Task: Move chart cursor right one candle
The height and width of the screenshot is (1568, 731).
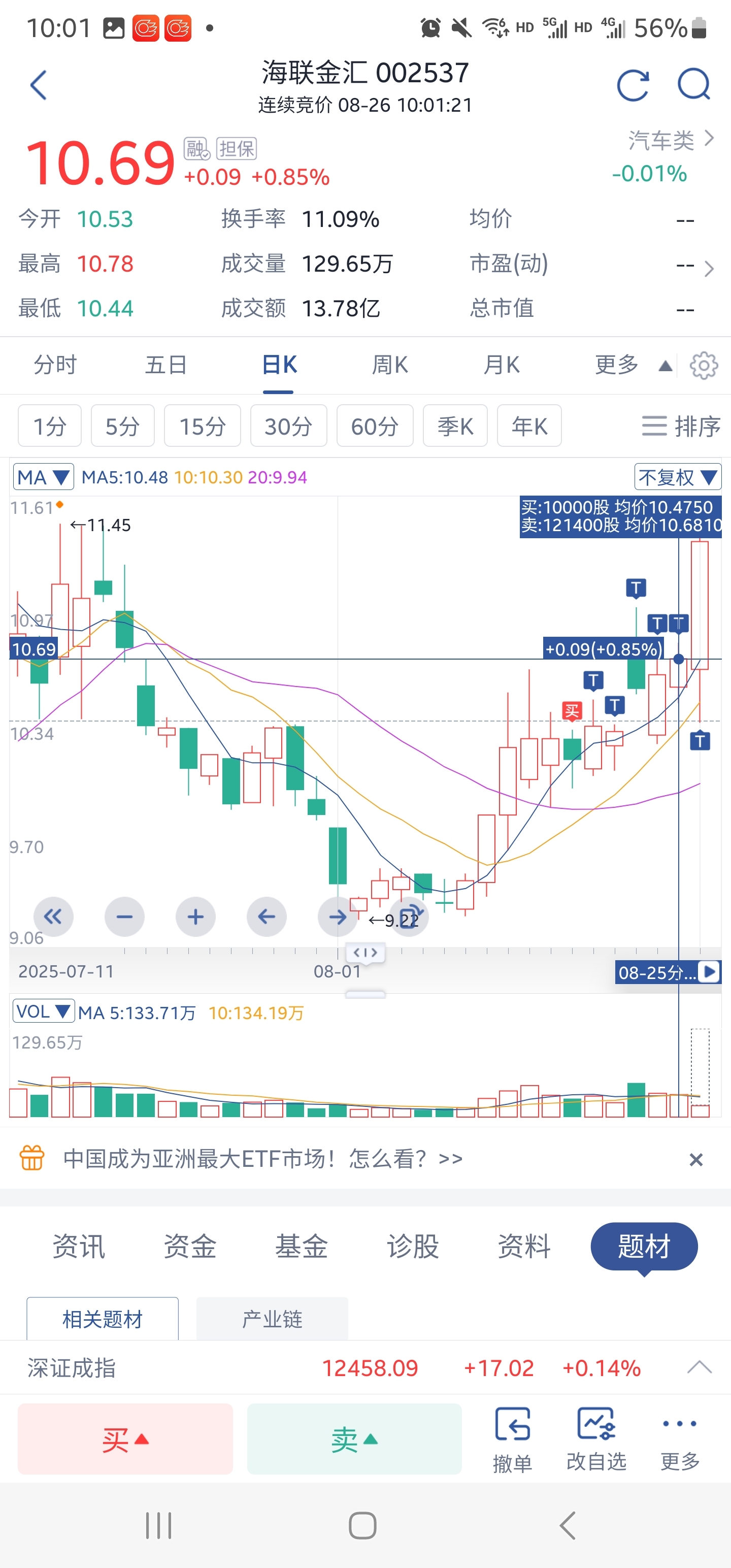Action: (x=338, y=917)
